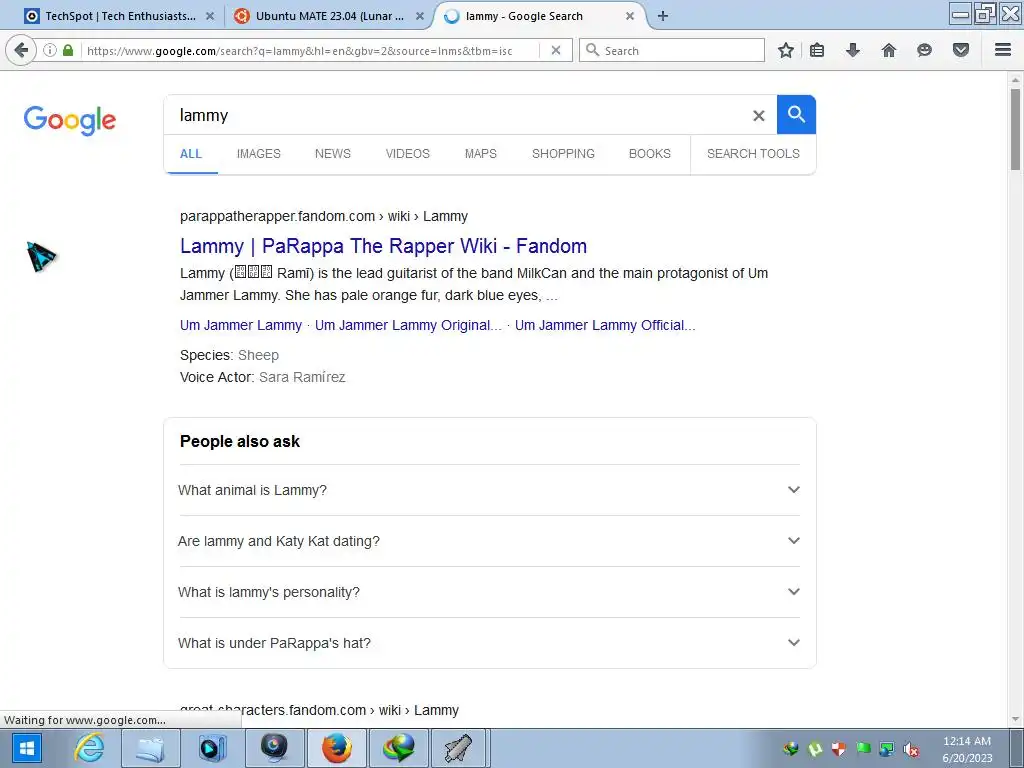Launch Internet Explorer from the taskbar
This screenshot has width=1024, height=768.
coord(89,748)
